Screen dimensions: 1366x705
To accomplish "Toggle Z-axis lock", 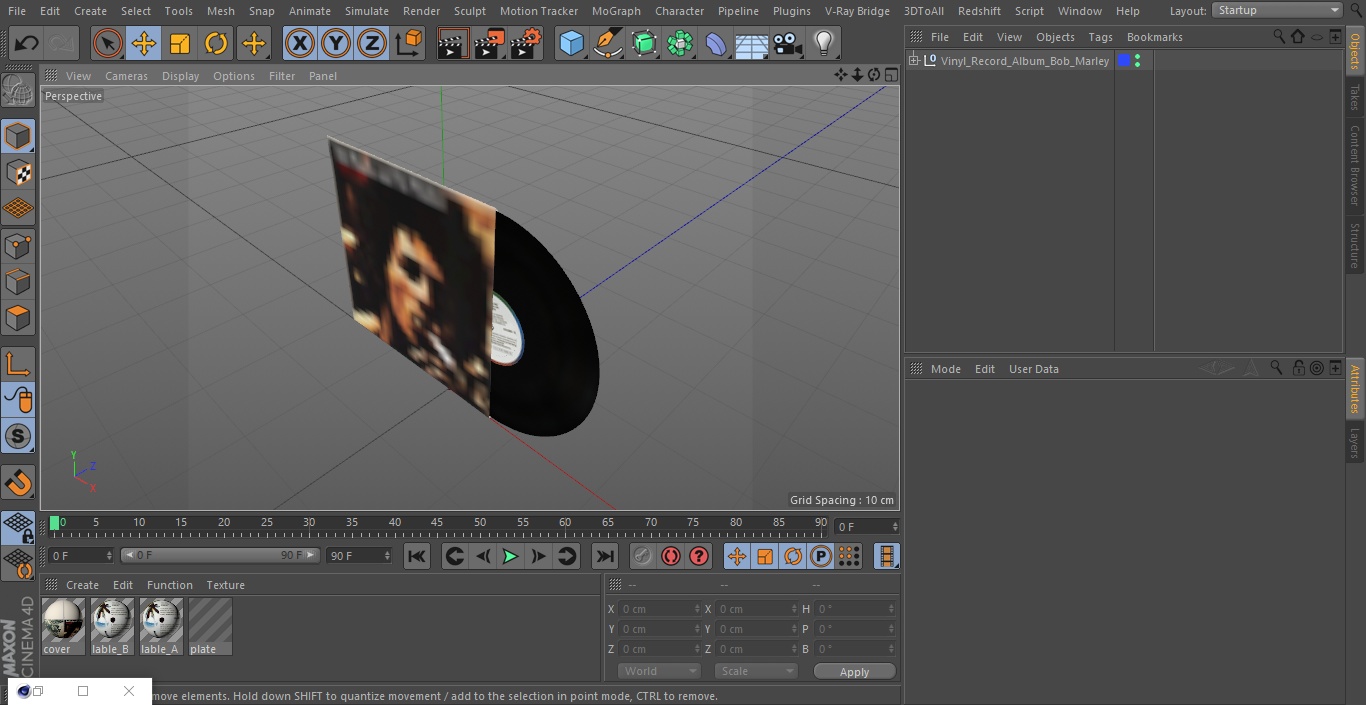I will (372, 43).
